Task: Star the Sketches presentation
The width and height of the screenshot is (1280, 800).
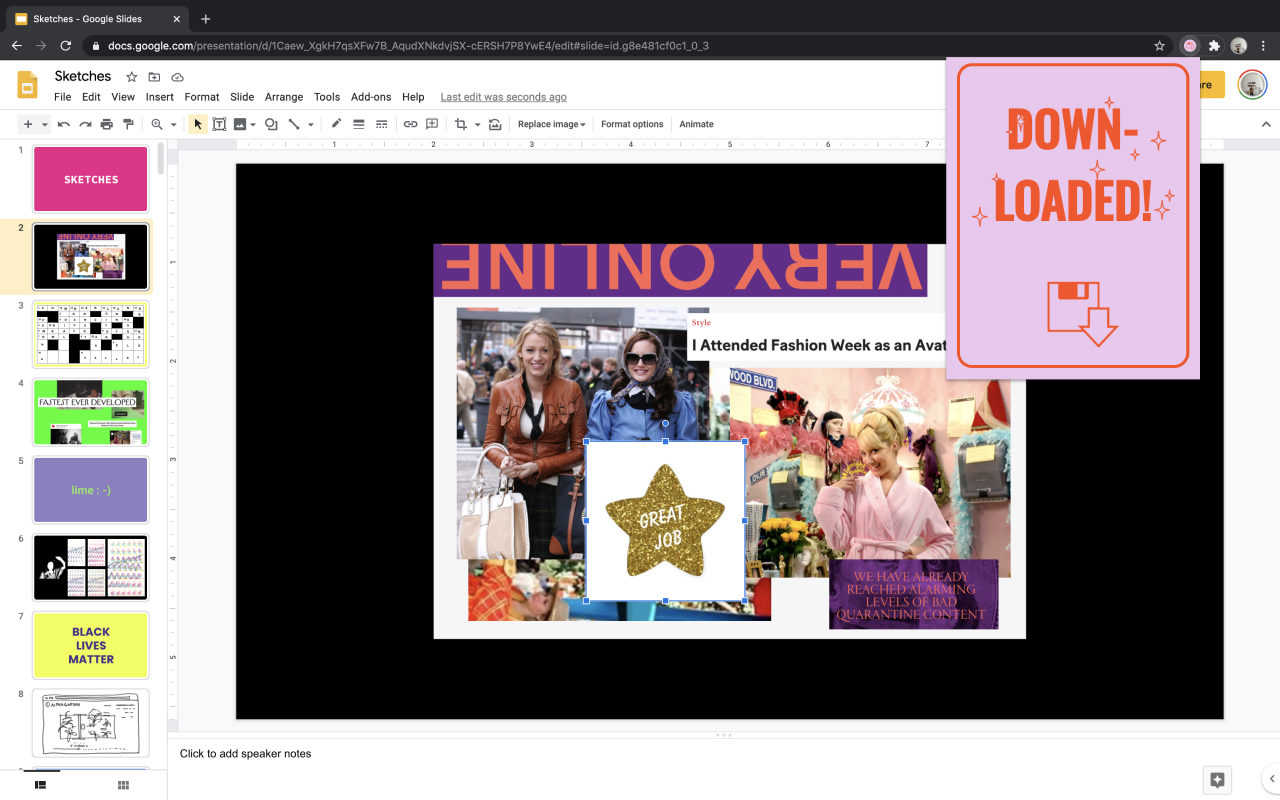Action: coord(131,76)
